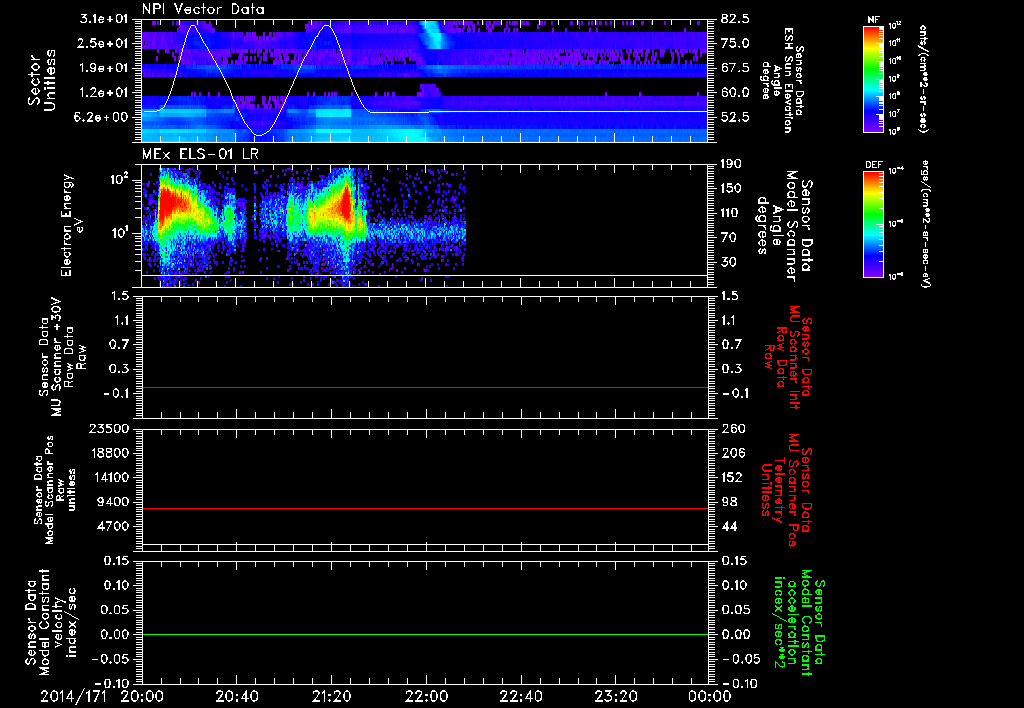
Task: Click the "23500" scanner position tick
Action: [x=110, y=428]
